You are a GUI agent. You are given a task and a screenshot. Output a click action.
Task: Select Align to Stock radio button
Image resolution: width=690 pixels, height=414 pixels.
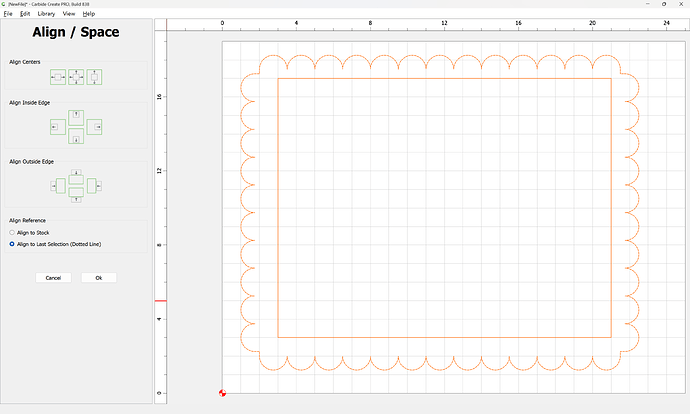[x=12, y=233]
